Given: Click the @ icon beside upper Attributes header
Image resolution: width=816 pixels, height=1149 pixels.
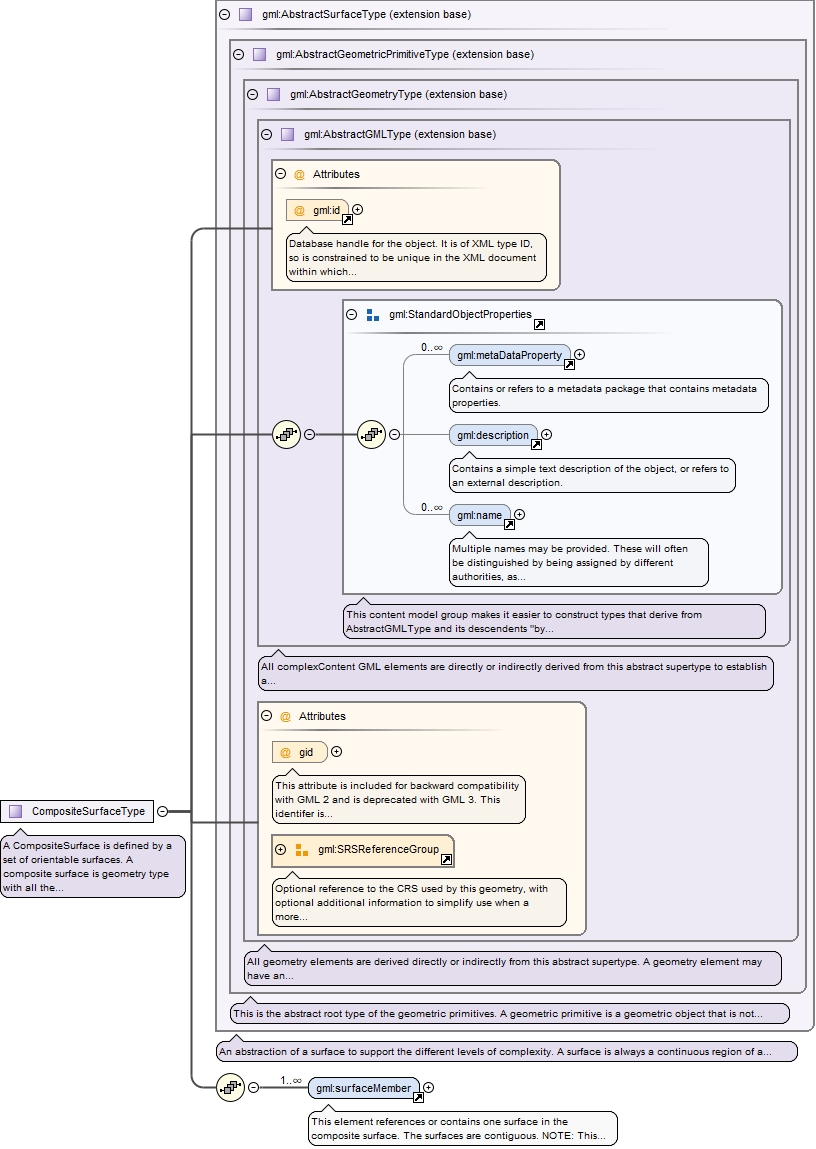Looking at the screenshot, I should 299,174.
